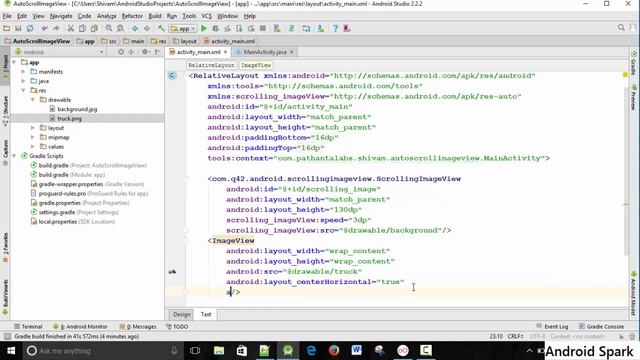Click the Open file toolbar icon
The width and height of the screenshot is (640, 360).
(7, 29)
